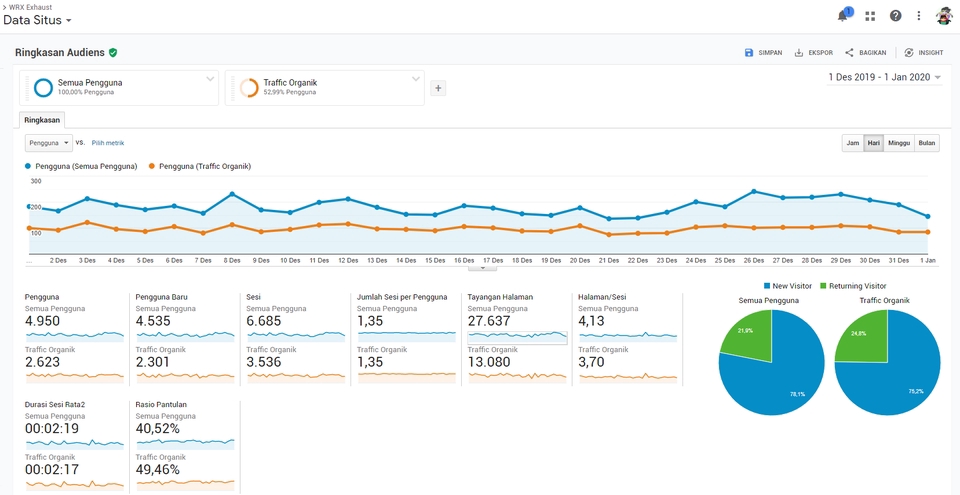Open the apps grid icon

pos(870,16)
